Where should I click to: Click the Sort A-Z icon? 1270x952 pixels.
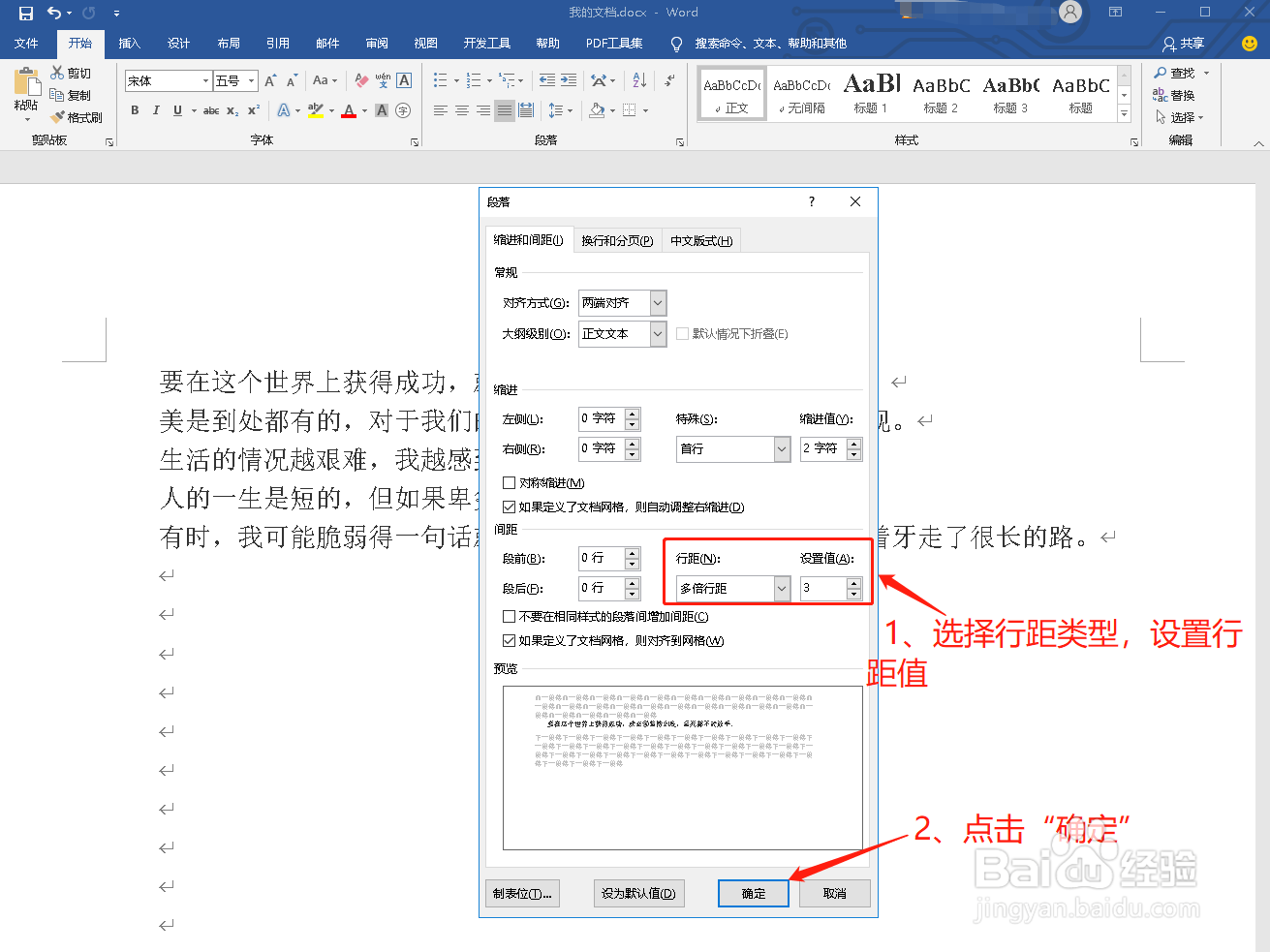point(639,80)
